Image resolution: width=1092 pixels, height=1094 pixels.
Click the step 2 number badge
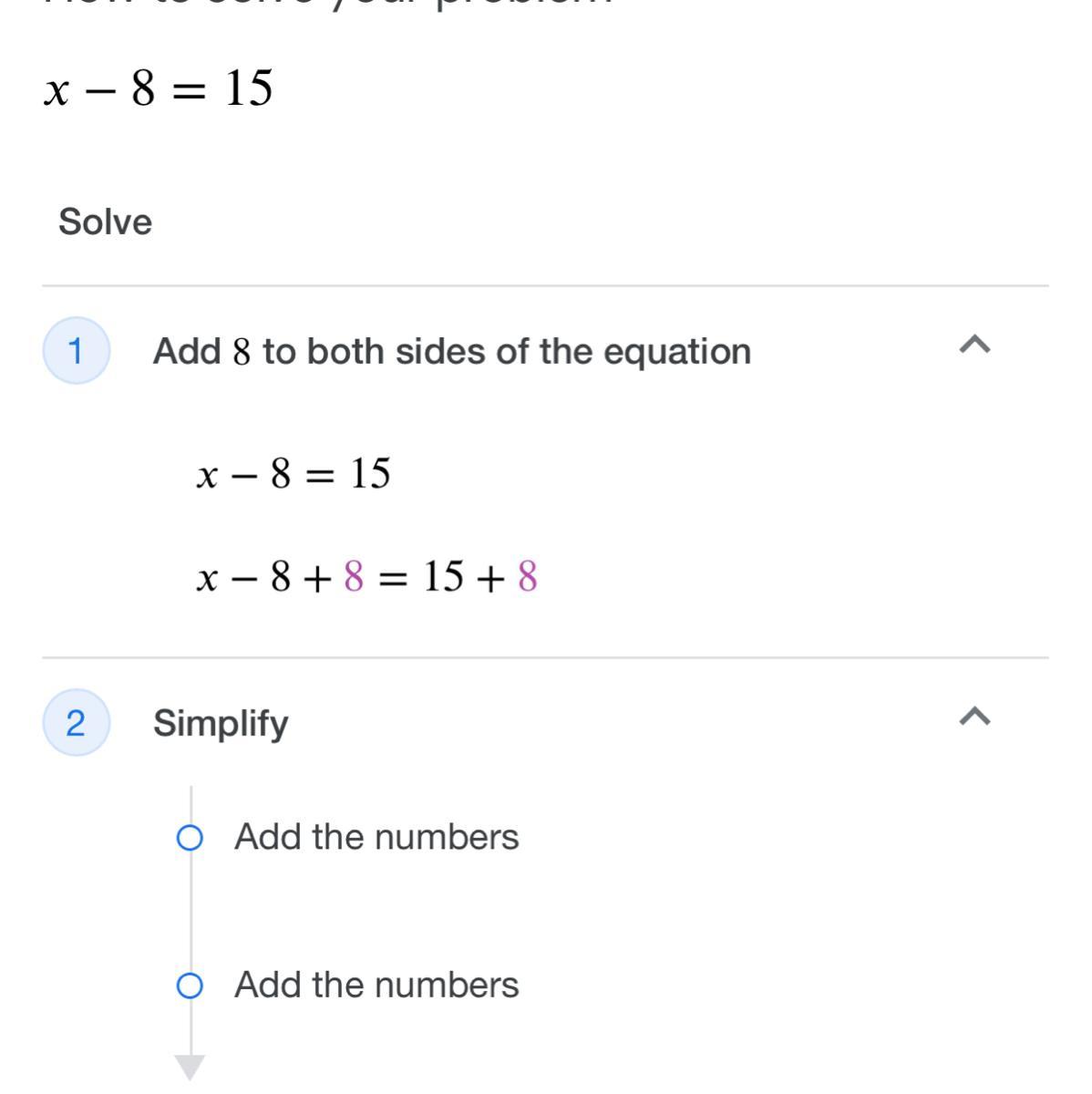click(x=77, y=723)
